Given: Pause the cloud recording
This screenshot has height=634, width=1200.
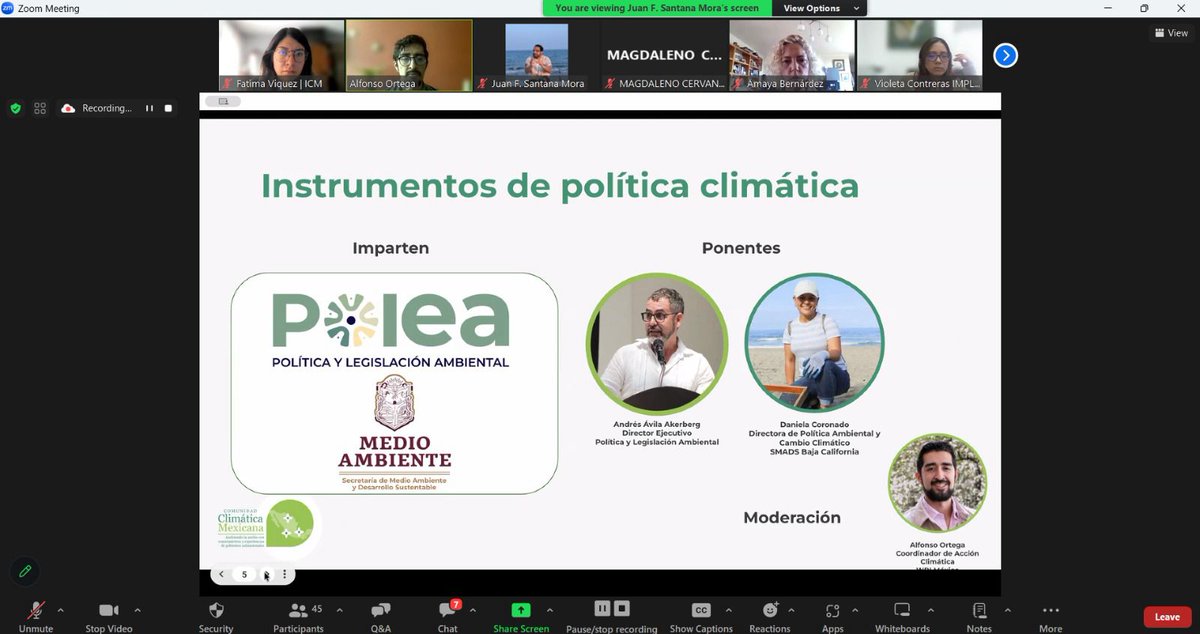Looking at the screenshot, I should (x=603, y=608).
